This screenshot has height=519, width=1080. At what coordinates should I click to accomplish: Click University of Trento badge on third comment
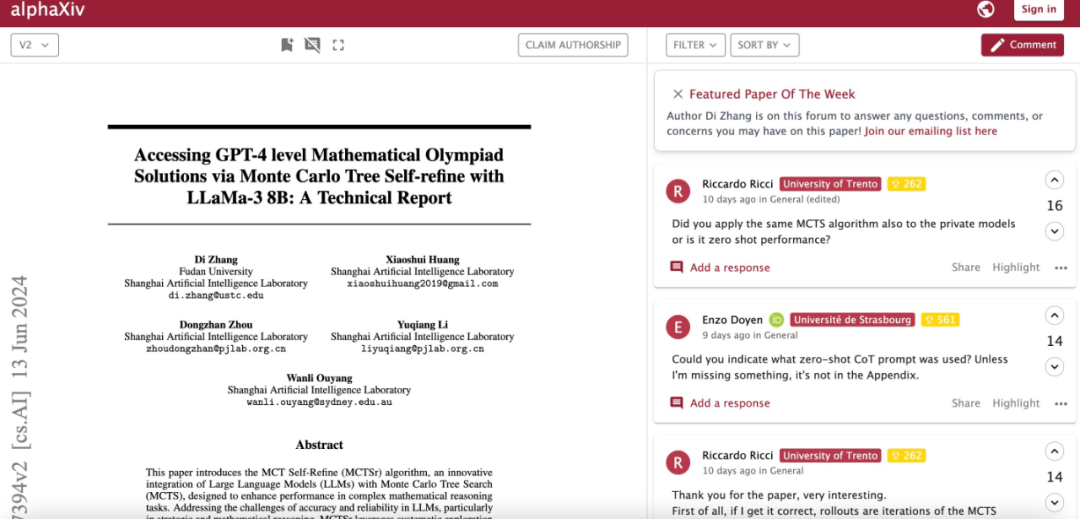830,455
